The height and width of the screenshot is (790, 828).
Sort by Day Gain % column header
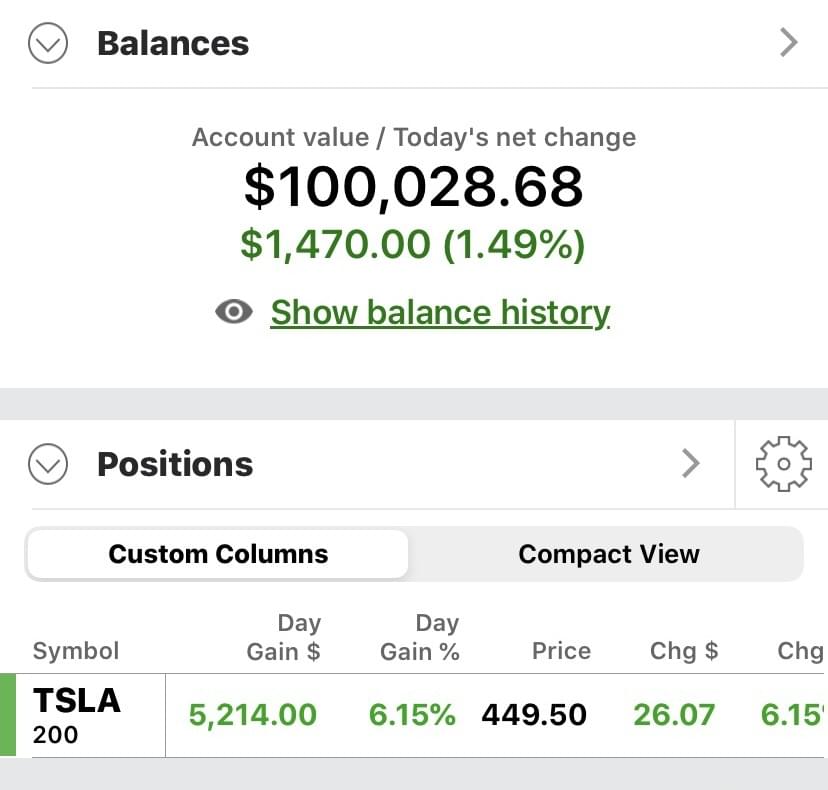pos(420,638)
